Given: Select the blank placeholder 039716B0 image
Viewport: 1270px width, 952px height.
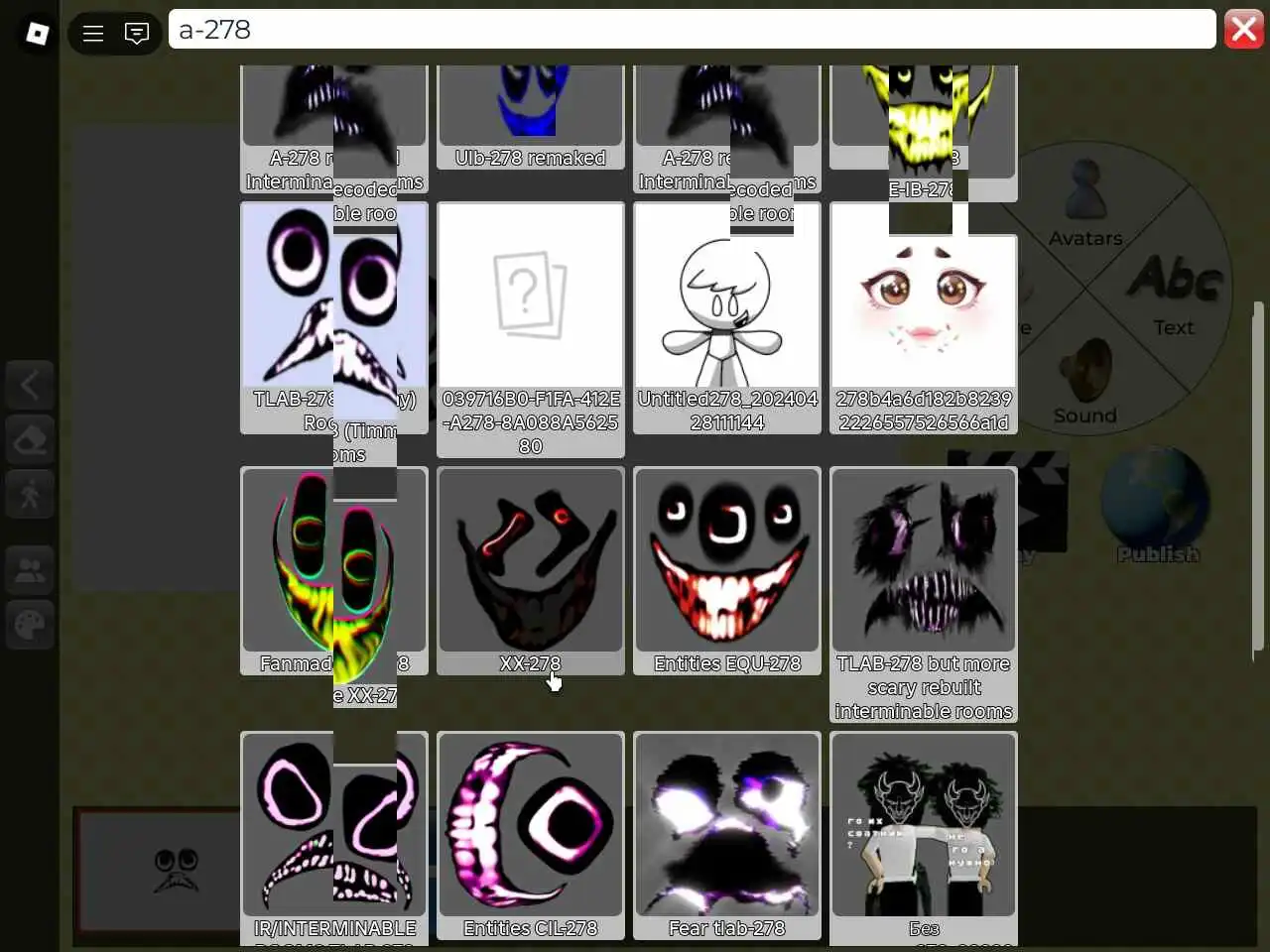Looking at the screenshot, I should click(x=531, y=329).
